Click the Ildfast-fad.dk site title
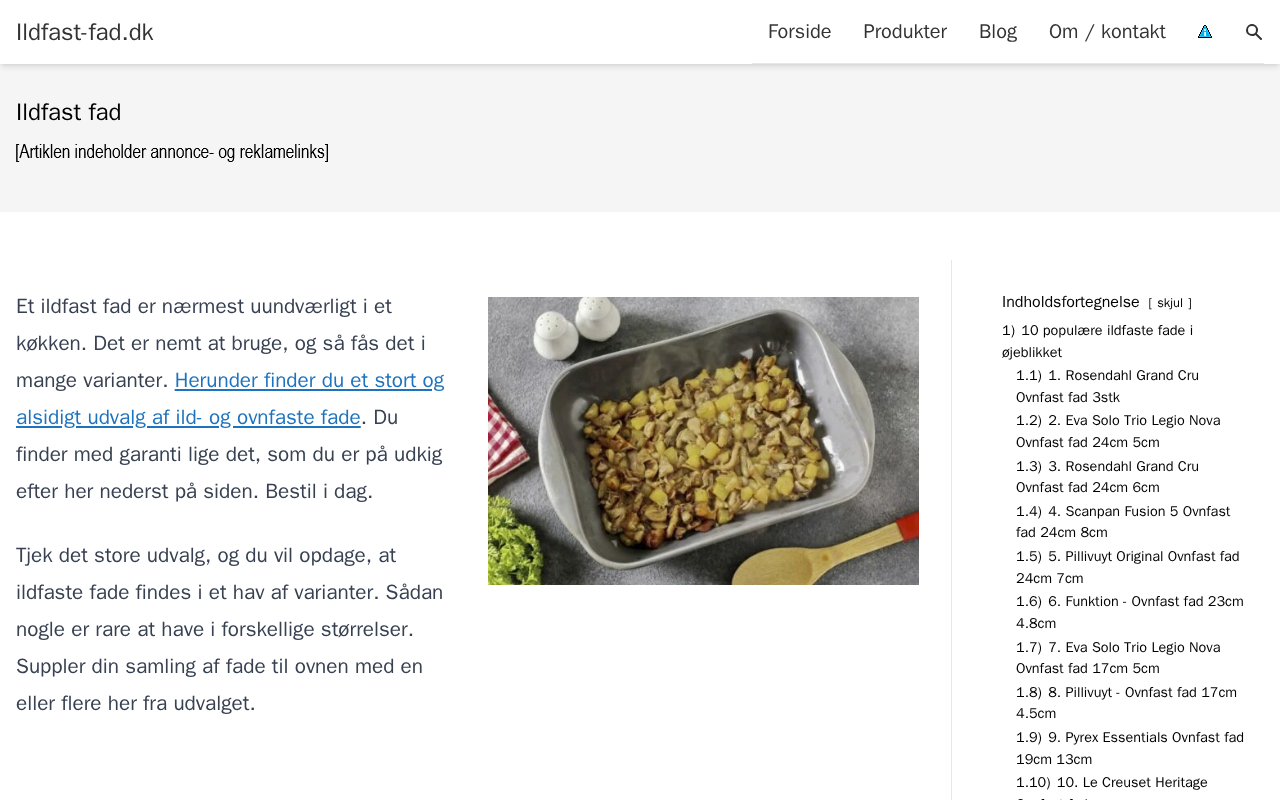This screenshot has width=1280, height=800. (85, 32)
